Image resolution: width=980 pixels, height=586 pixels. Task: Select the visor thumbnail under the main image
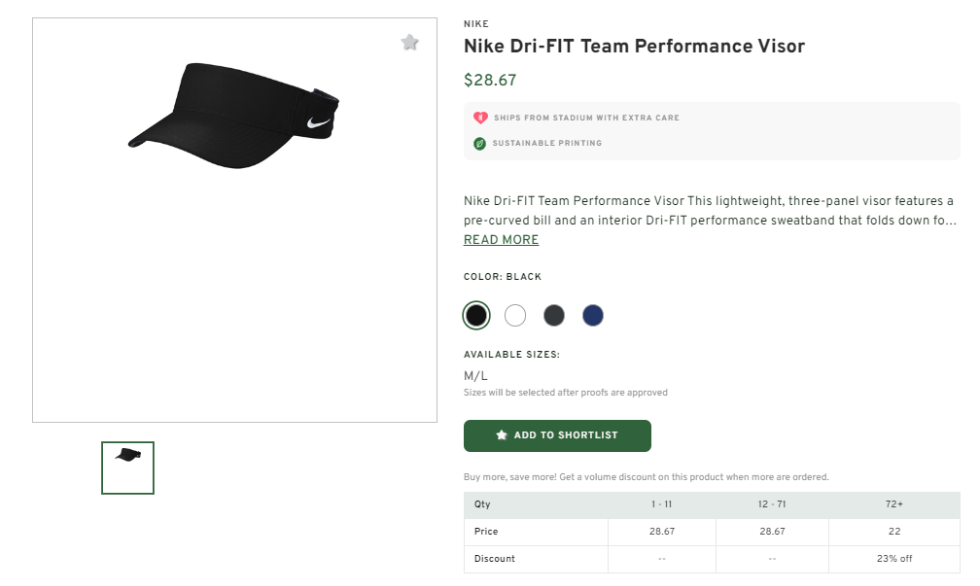(127, 467)
